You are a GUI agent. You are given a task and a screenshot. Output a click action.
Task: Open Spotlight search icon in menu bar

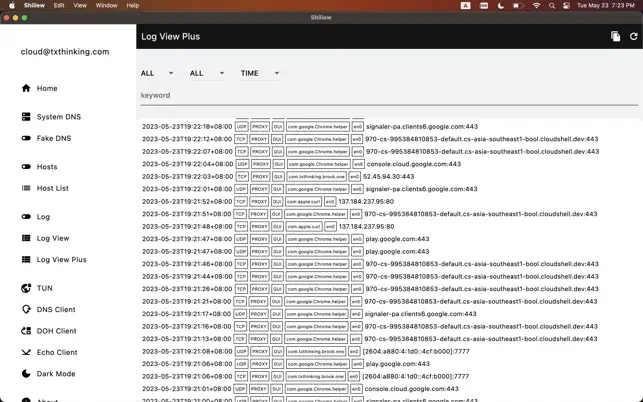(x=552, y=5)
